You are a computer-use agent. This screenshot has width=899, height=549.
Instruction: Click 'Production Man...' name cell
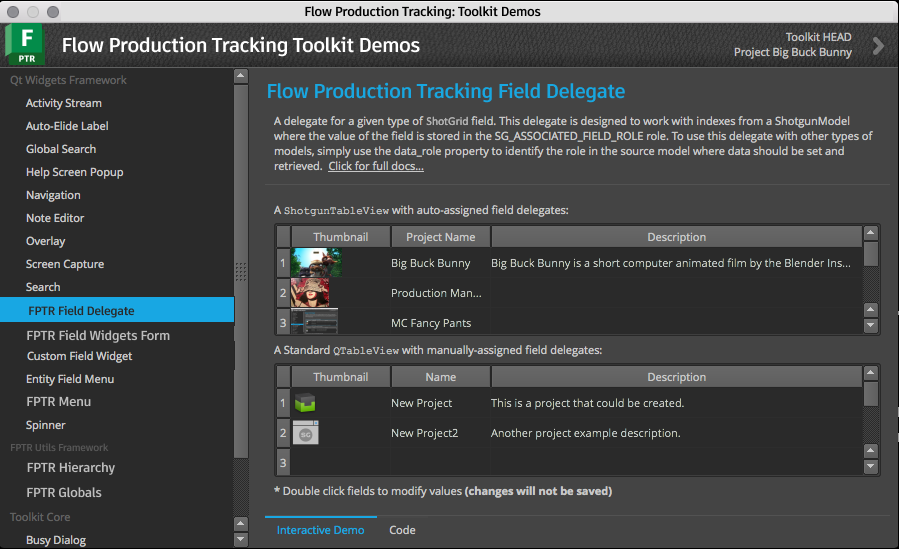click(440, 293)
